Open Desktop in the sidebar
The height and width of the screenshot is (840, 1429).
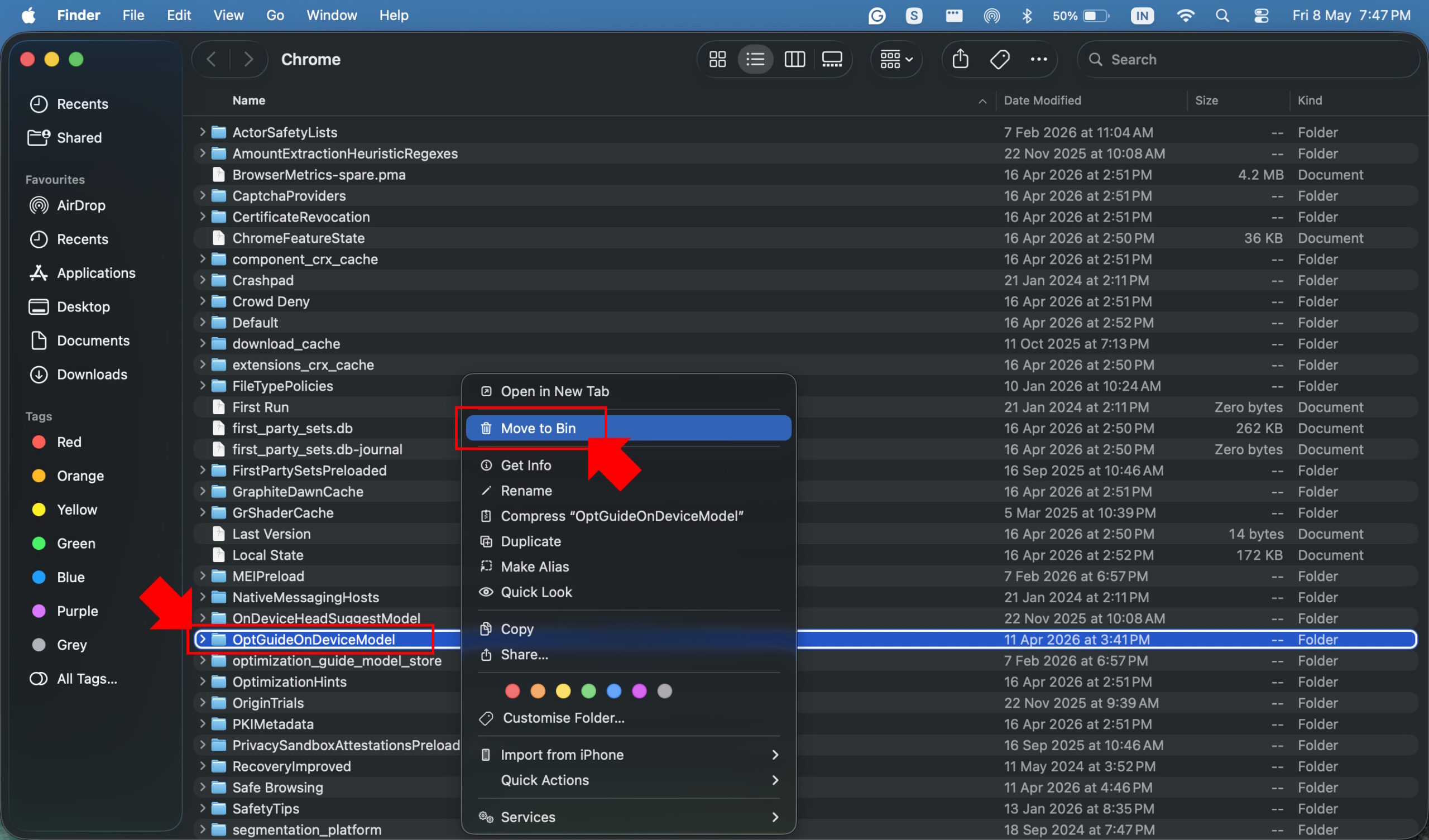83,307
